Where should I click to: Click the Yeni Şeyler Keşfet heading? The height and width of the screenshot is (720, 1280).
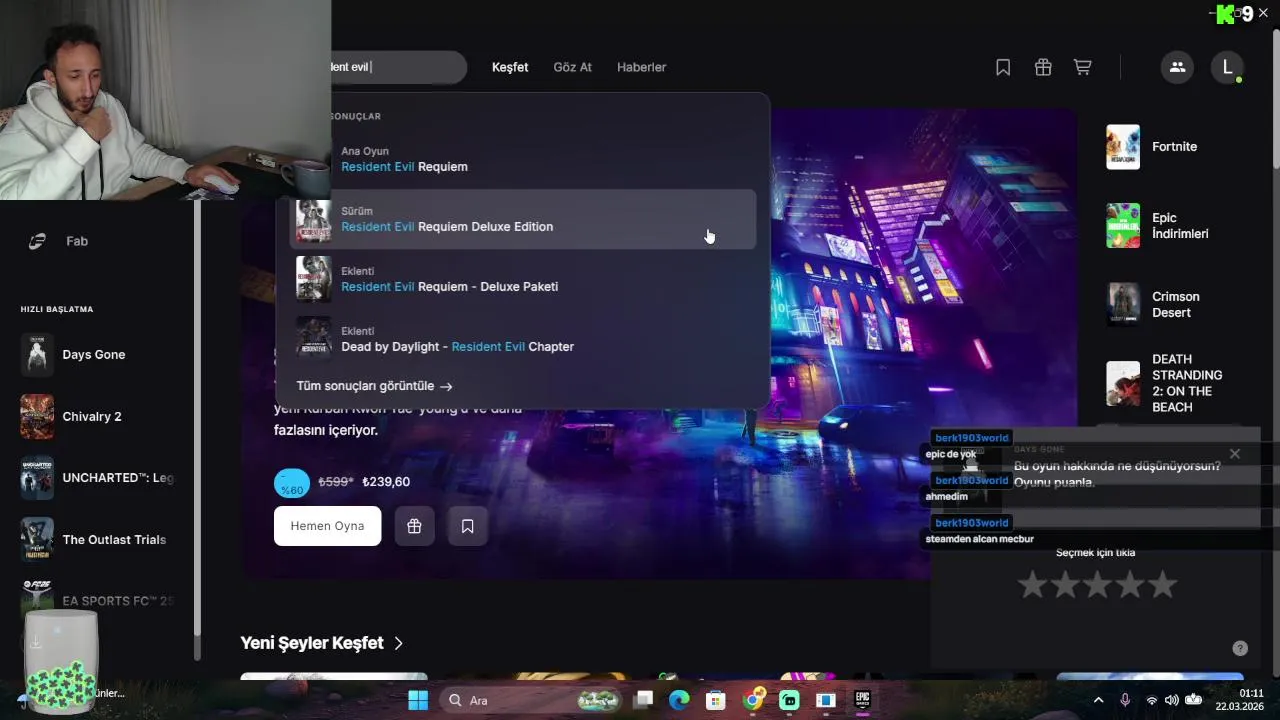point(312,643)
